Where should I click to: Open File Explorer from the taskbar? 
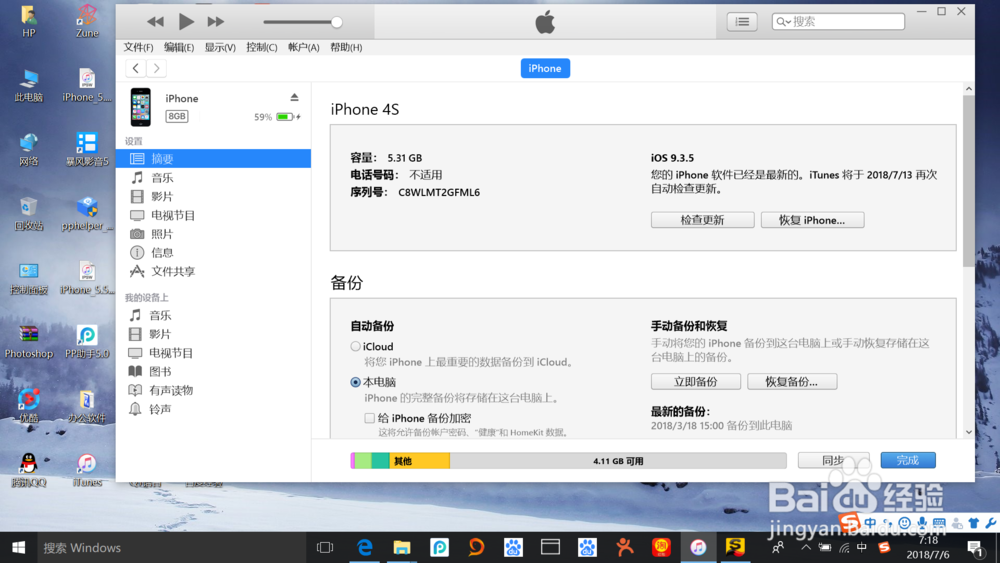point(402,548)
